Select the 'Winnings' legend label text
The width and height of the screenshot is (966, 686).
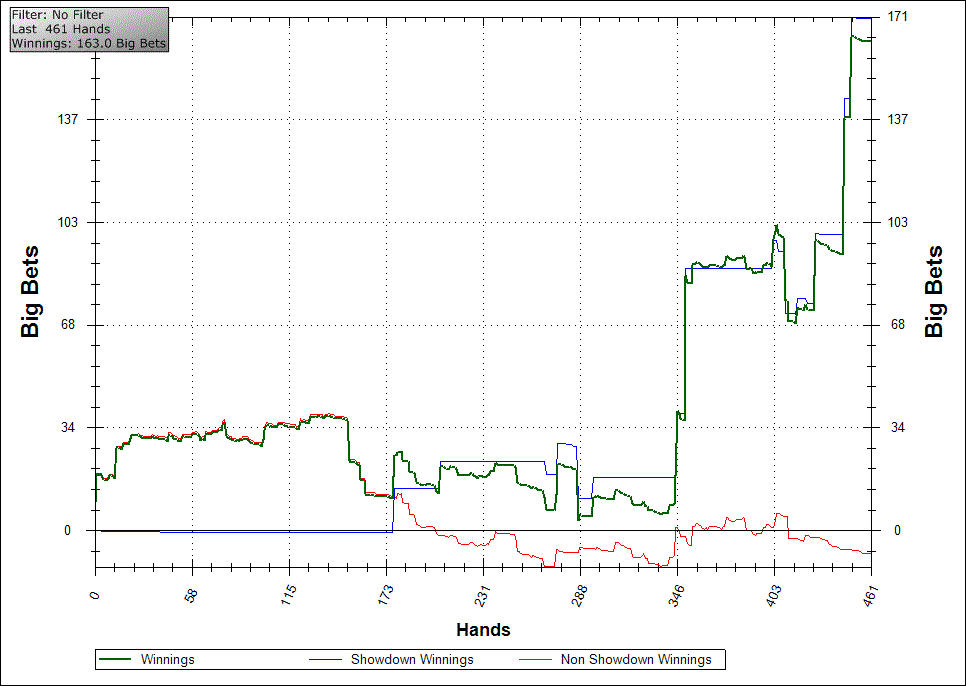167,660
